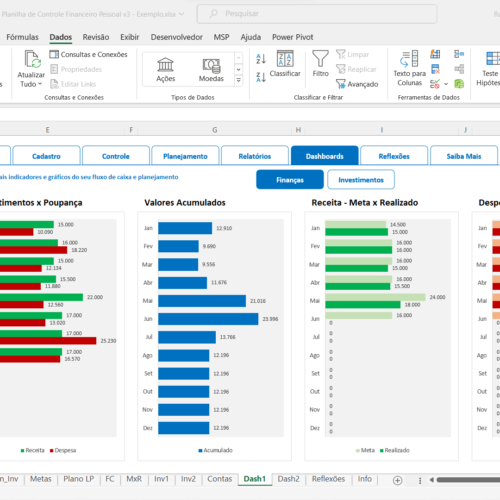Click the Atualizar Tudo refresh icon
The image size is (500, 500).
tap(32, 59)
